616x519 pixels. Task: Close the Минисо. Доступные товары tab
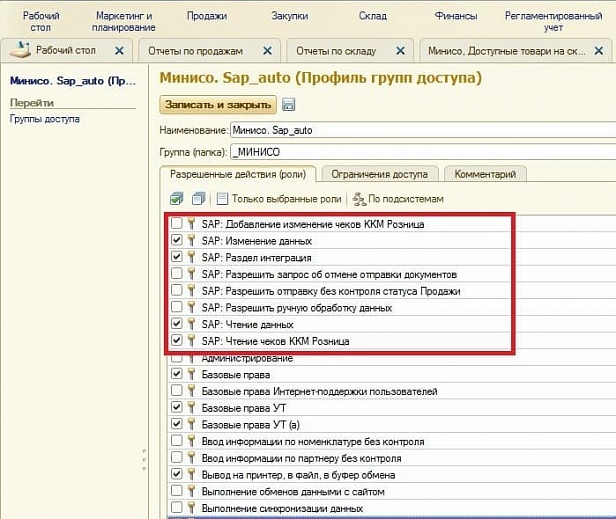coord(599,51)
